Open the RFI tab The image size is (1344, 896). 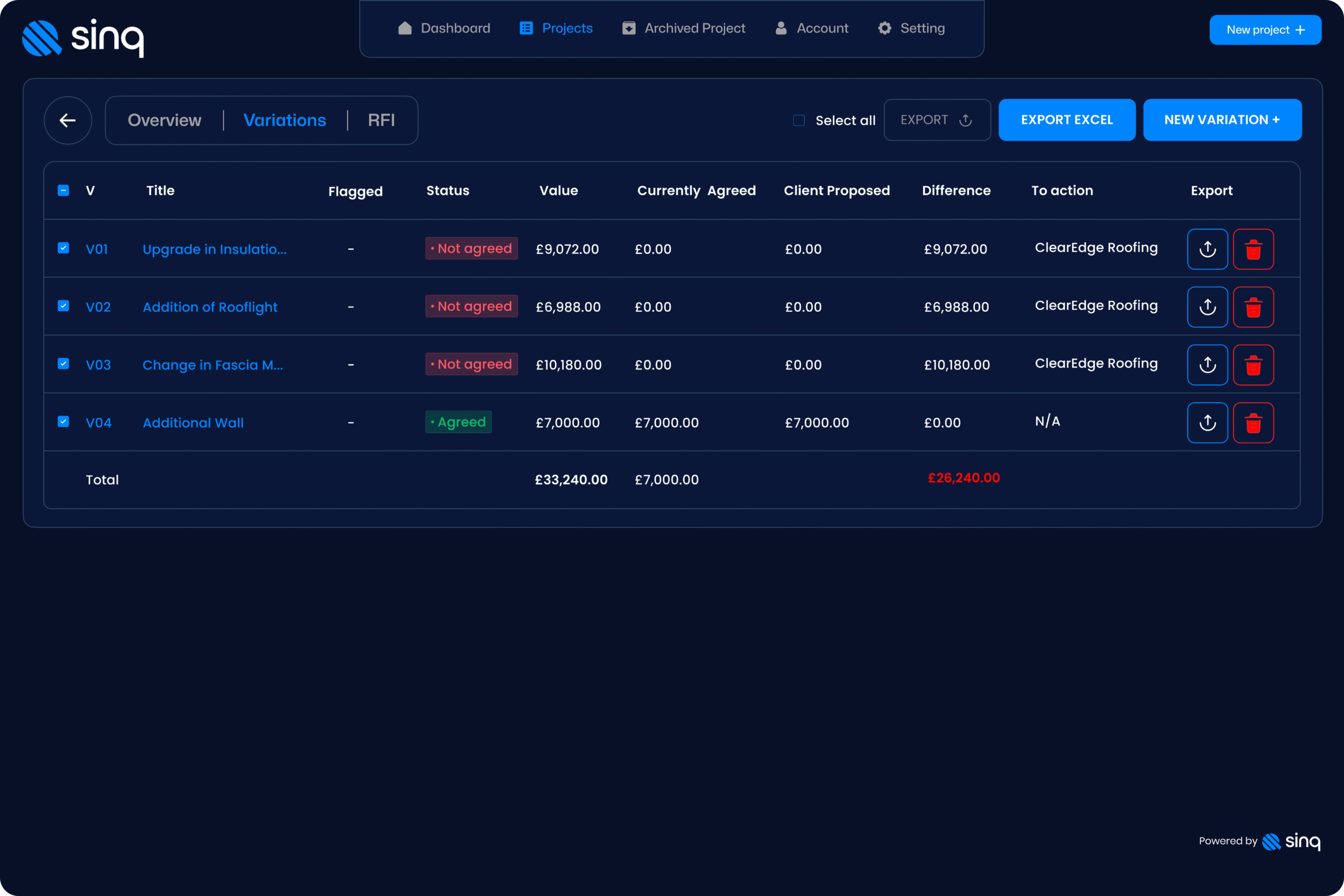click(381, 120)
